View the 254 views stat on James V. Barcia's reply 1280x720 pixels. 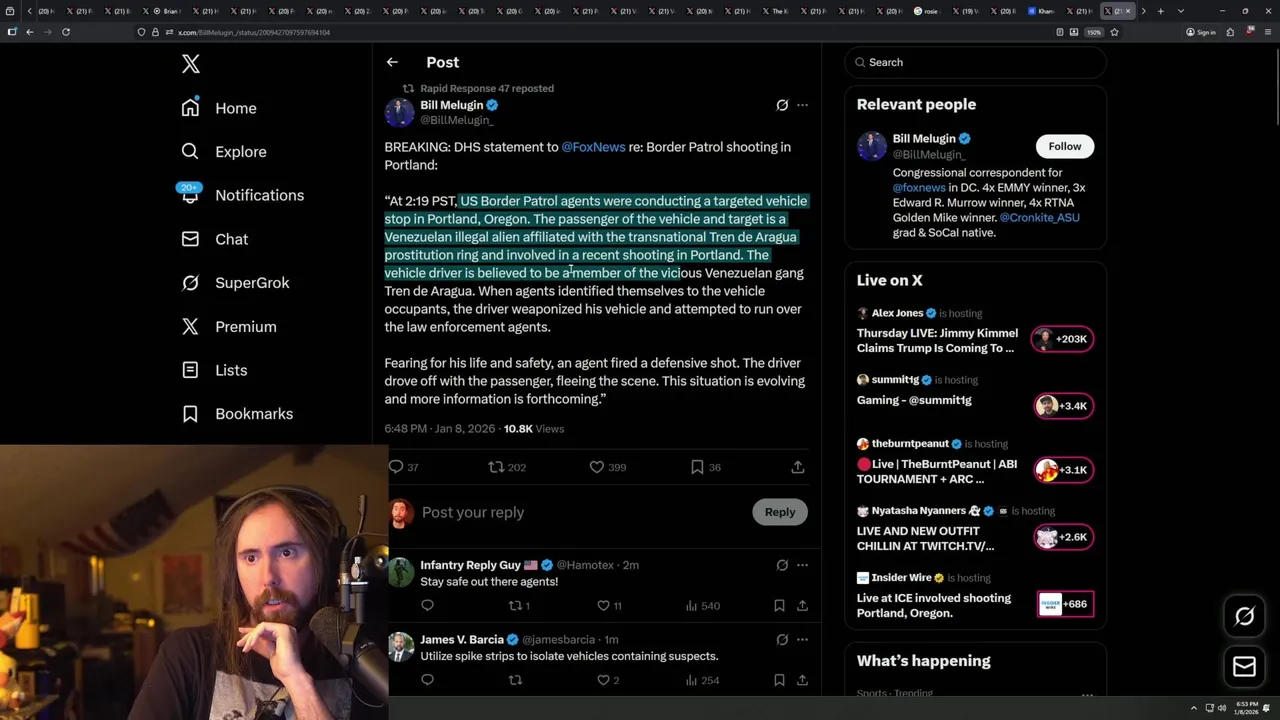[703, 680]
